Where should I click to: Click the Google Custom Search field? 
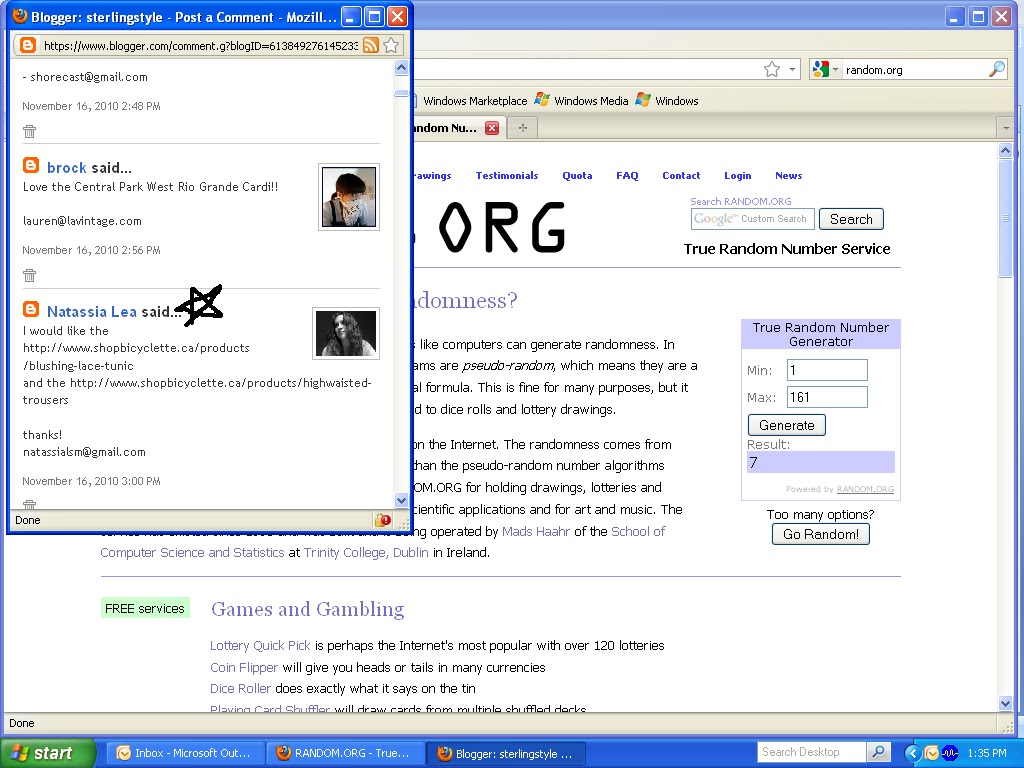752,219
